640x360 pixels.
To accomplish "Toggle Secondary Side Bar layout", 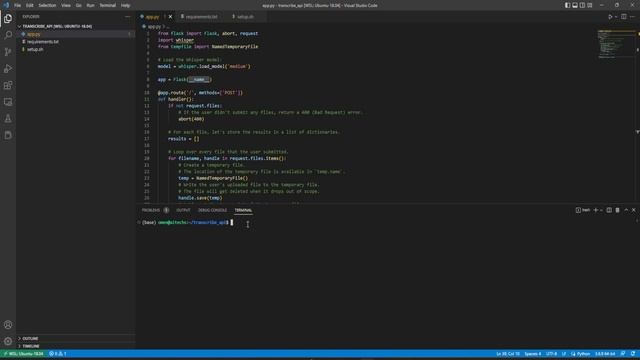I will pos(582,5).
